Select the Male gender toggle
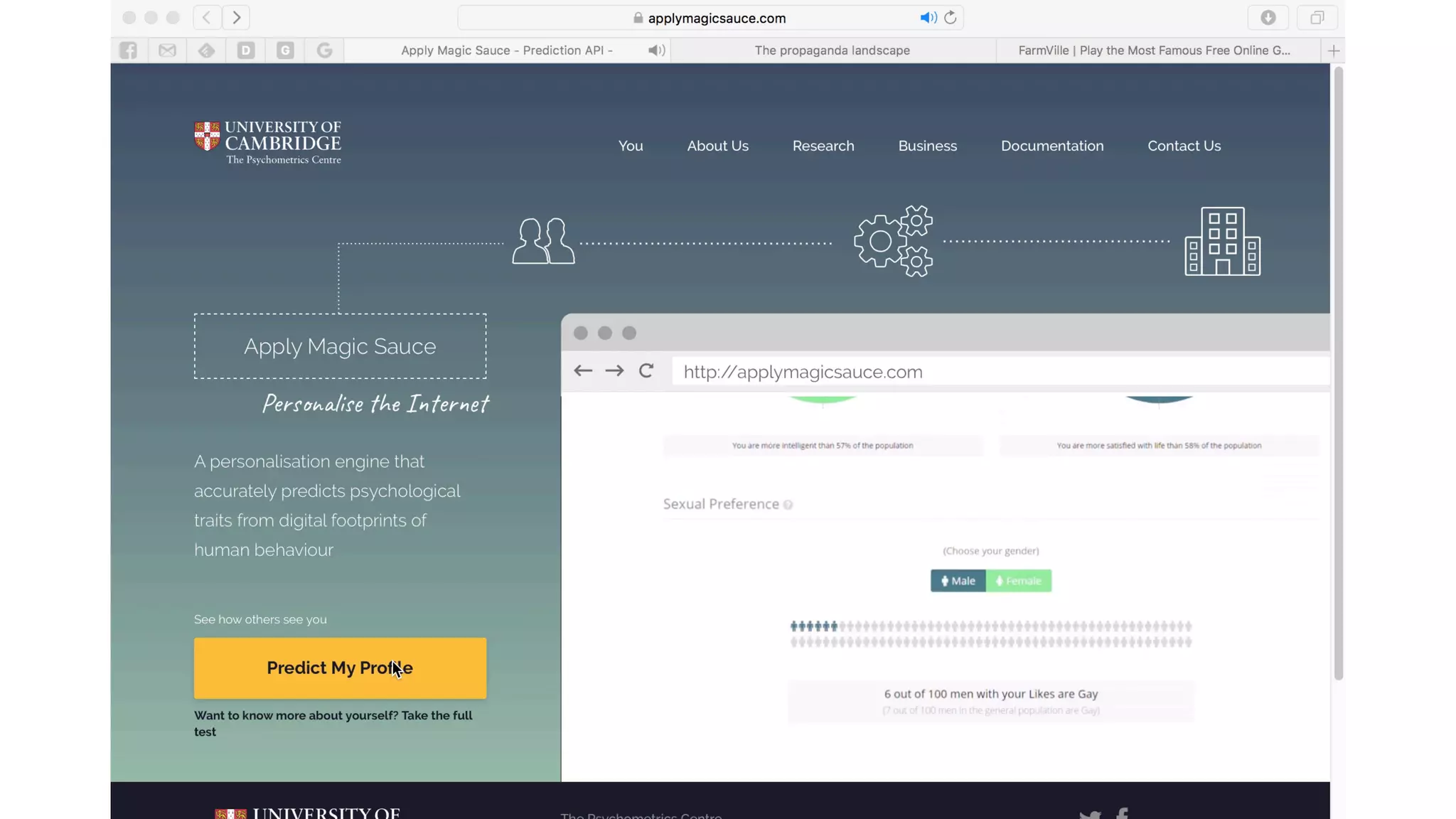This screenshot has height=819, width=1456. click(x=958, y=581)
